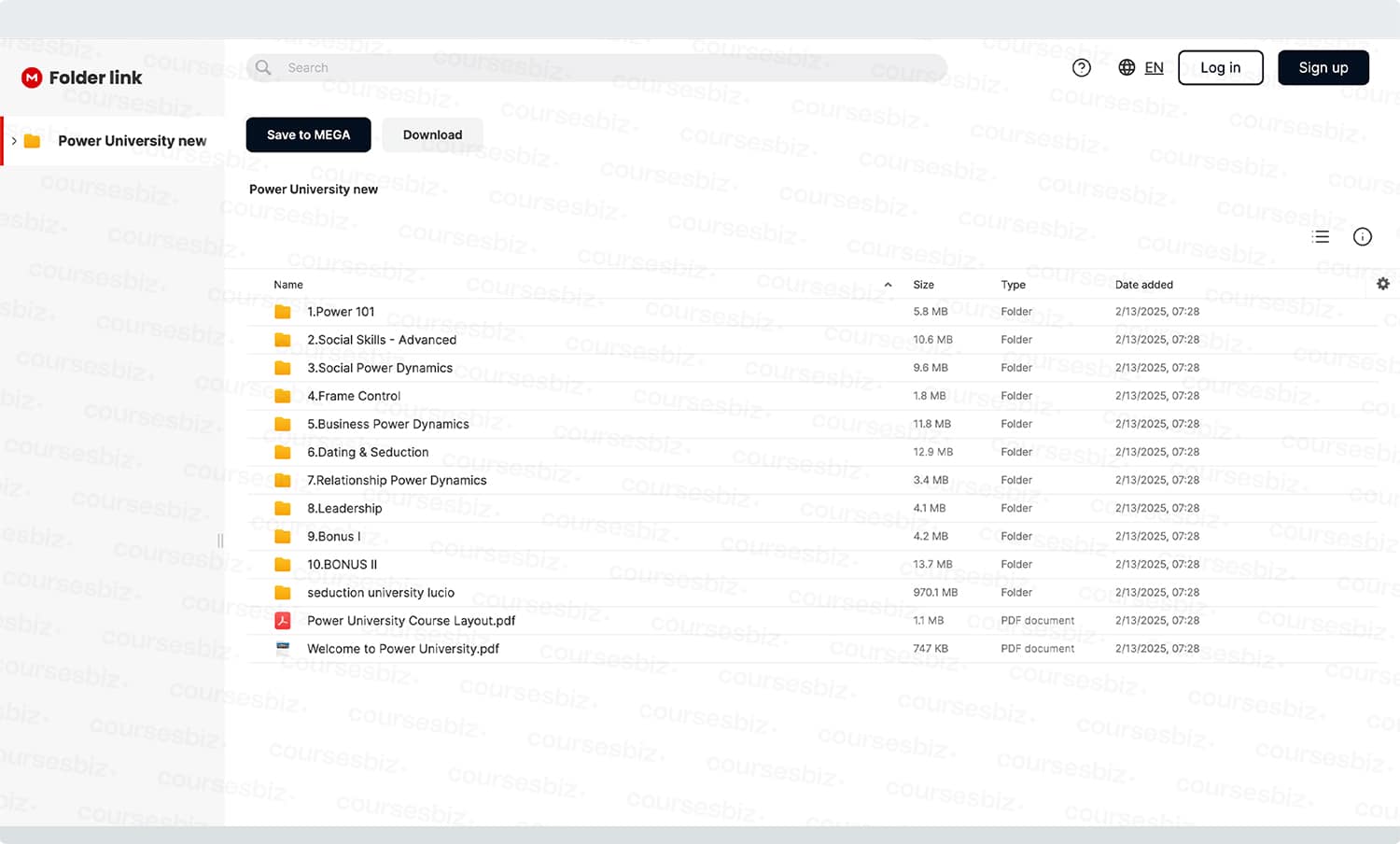The width and height of the screenshot is (1400, 844).
Task: Select 9.Bonus I name
Action: coord(333,536)
